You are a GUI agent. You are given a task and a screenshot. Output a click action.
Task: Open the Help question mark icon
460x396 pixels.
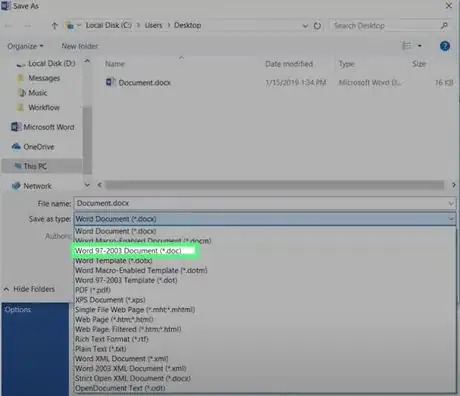coord(445,46)
